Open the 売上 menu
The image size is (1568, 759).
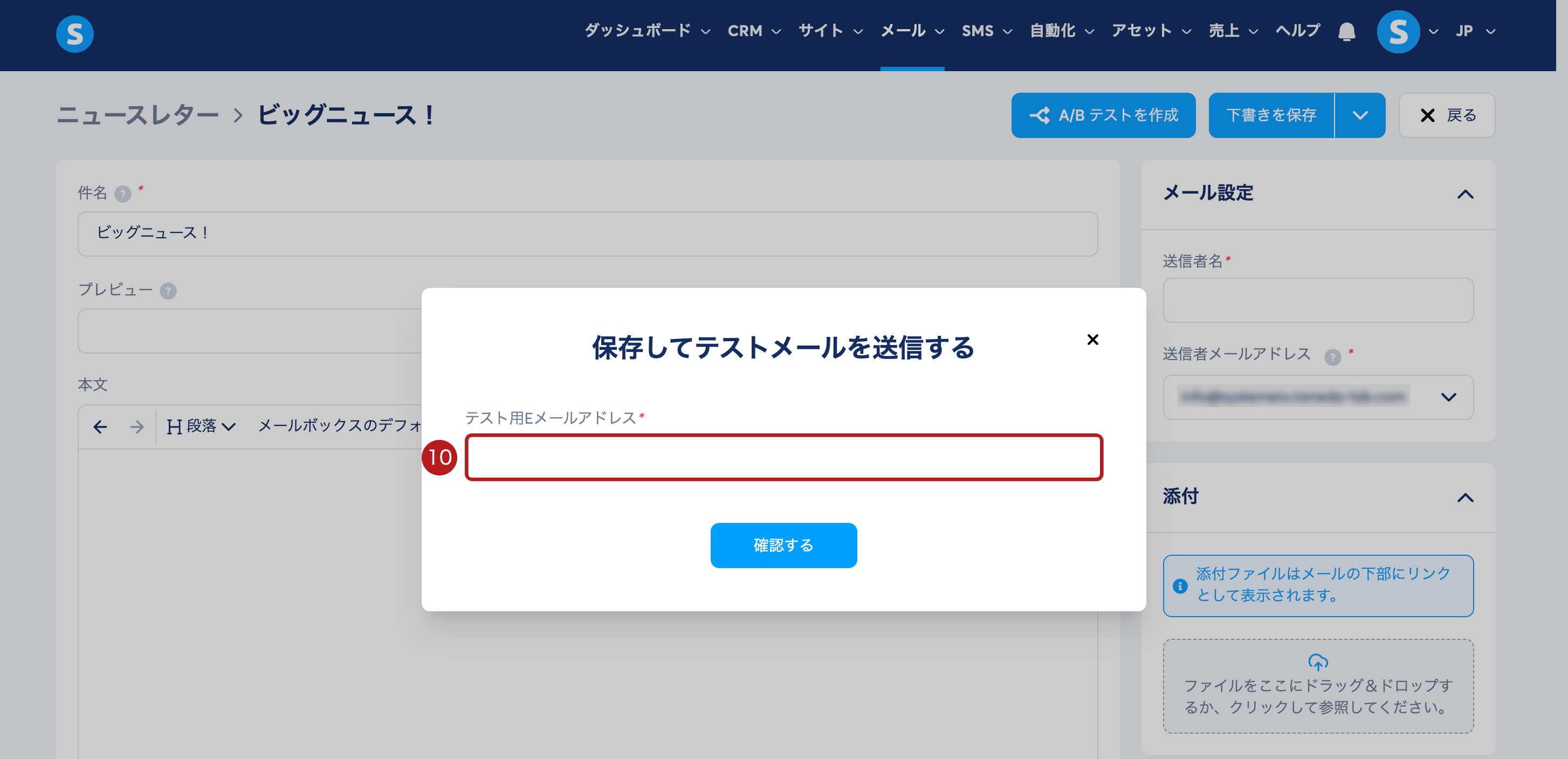[x=1233, y=30]
